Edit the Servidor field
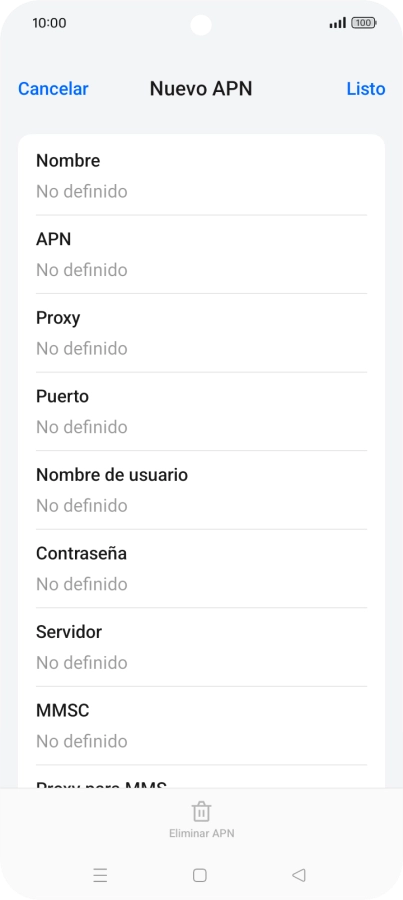The height and width of the screenshot is (900, 403). (202, 647)
